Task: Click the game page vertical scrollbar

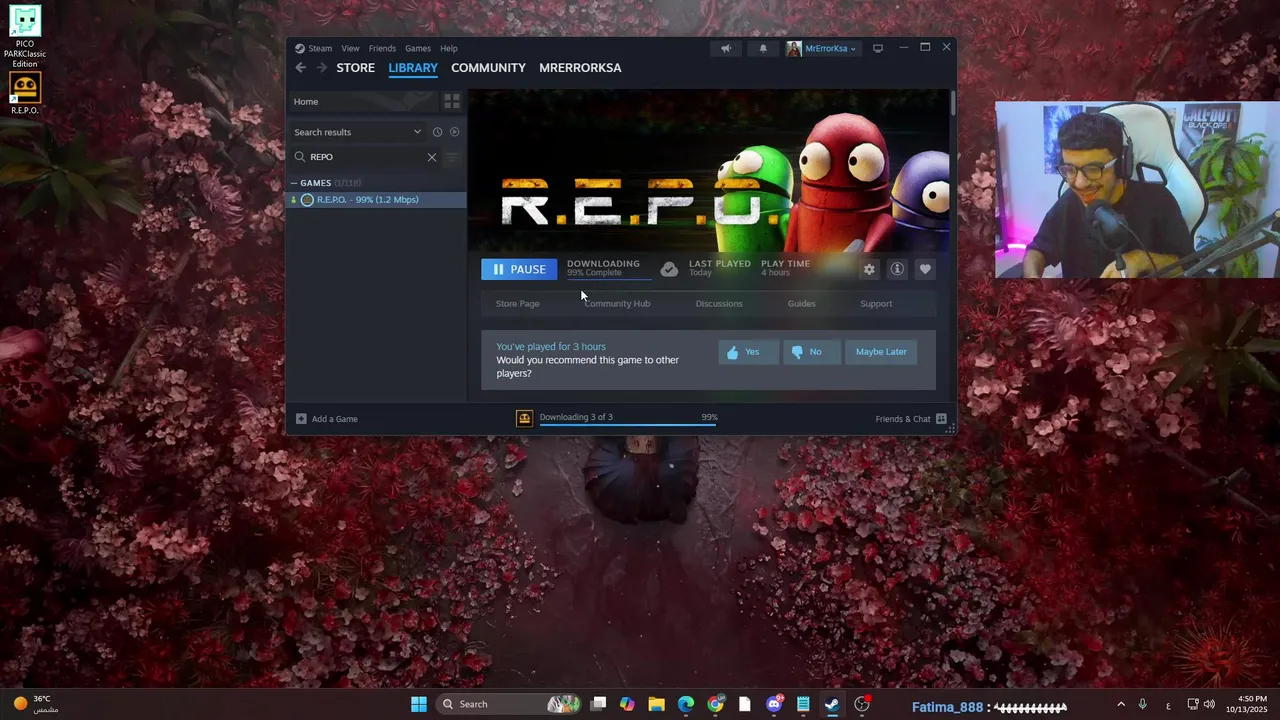Action: (952, 103)
